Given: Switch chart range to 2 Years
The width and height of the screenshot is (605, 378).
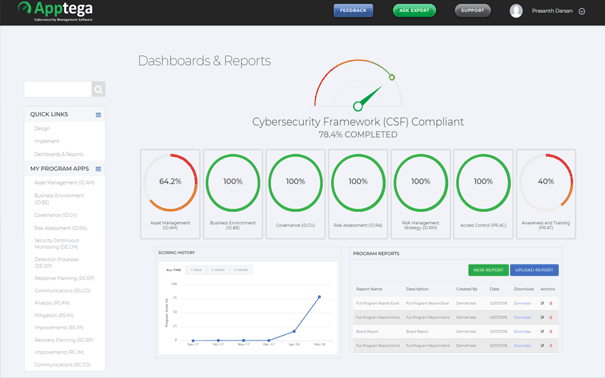Looking at the screenshot, I should [x=218, y=270].
